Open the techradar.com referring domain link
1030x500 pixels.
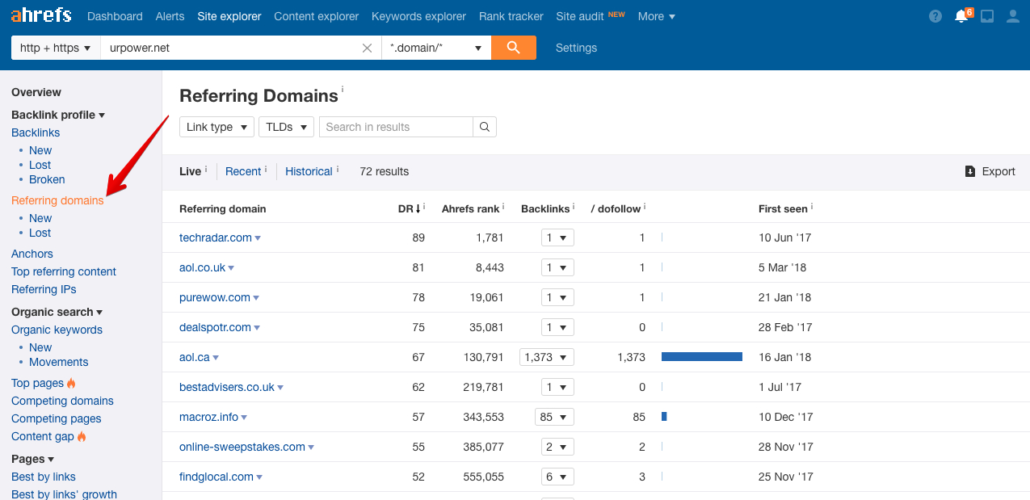(x=215, y=238)
